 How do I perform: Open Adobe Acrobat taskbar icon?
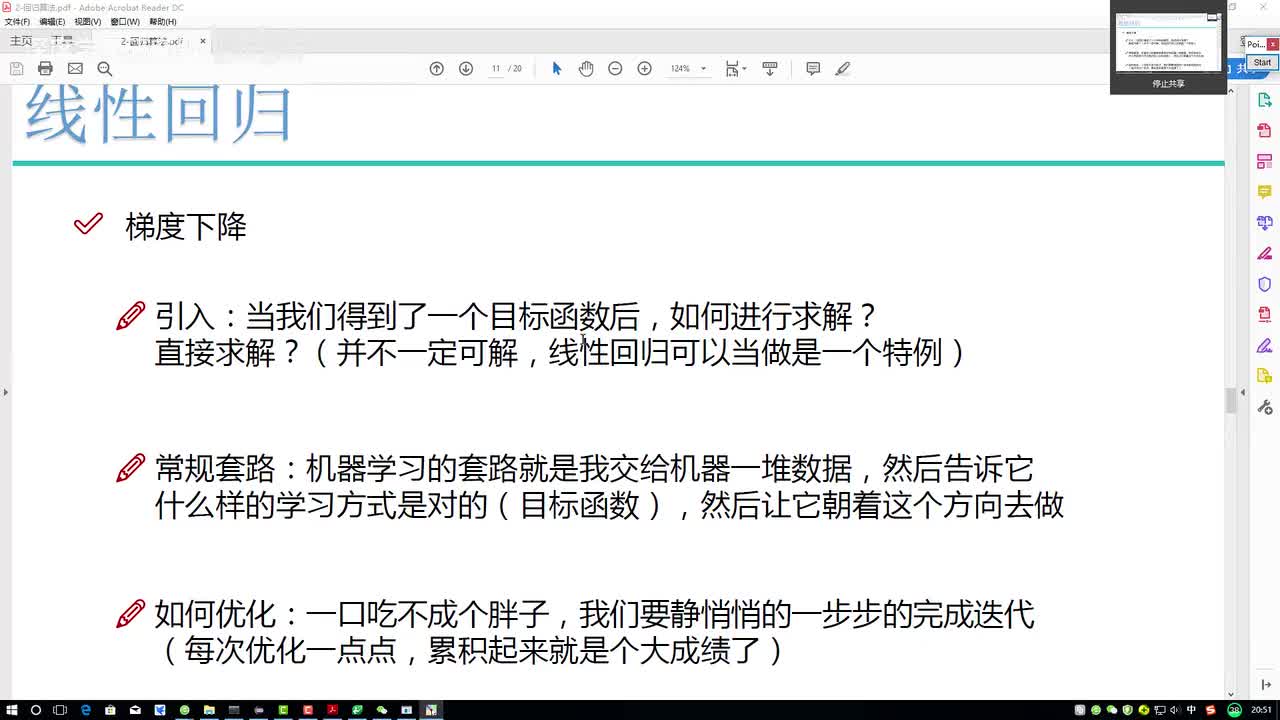[332, 710]
